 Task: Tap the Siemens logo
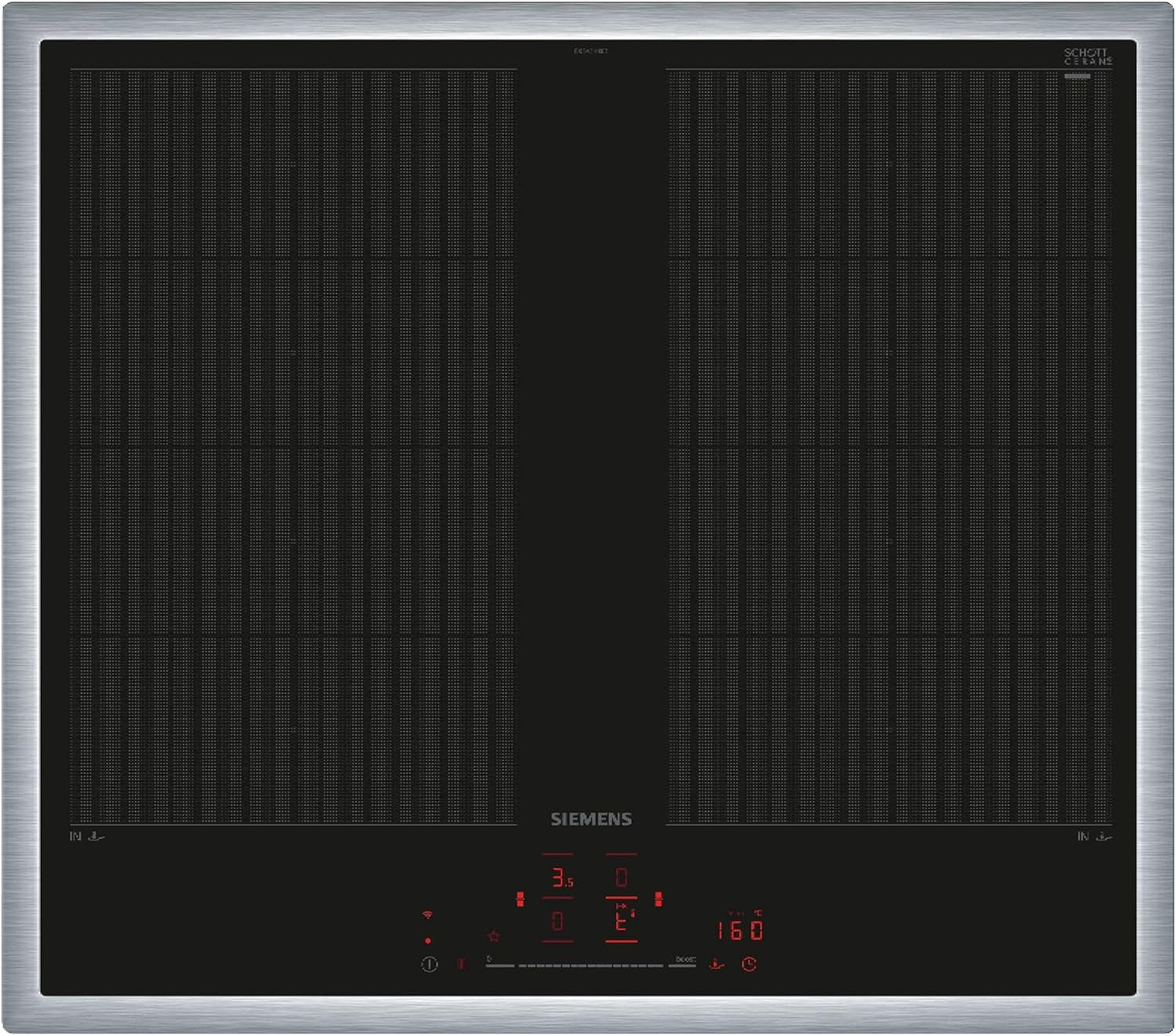pos(591,819)
